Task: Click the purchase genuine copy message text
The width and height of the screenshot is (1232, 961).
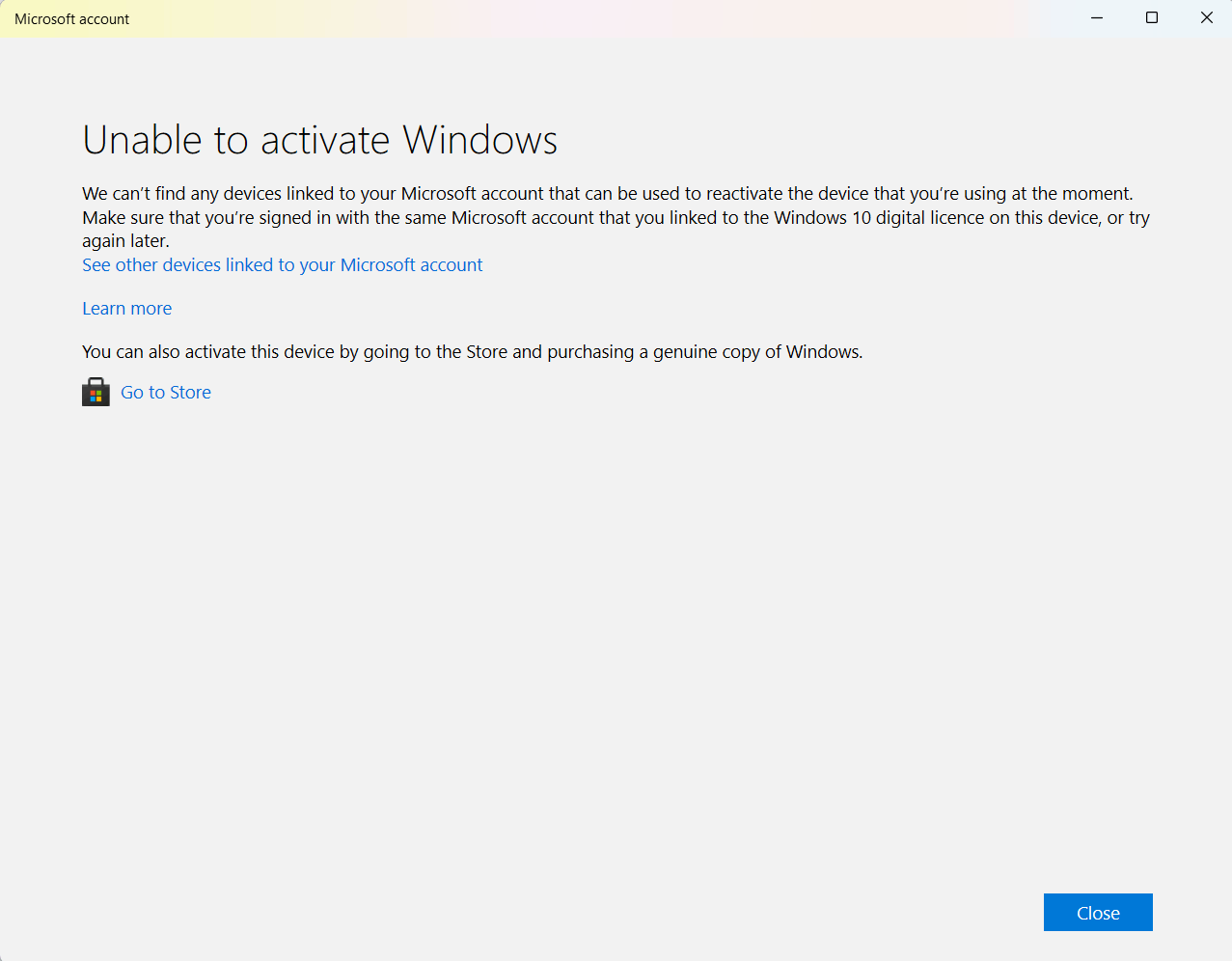Action: pos(472,351)
